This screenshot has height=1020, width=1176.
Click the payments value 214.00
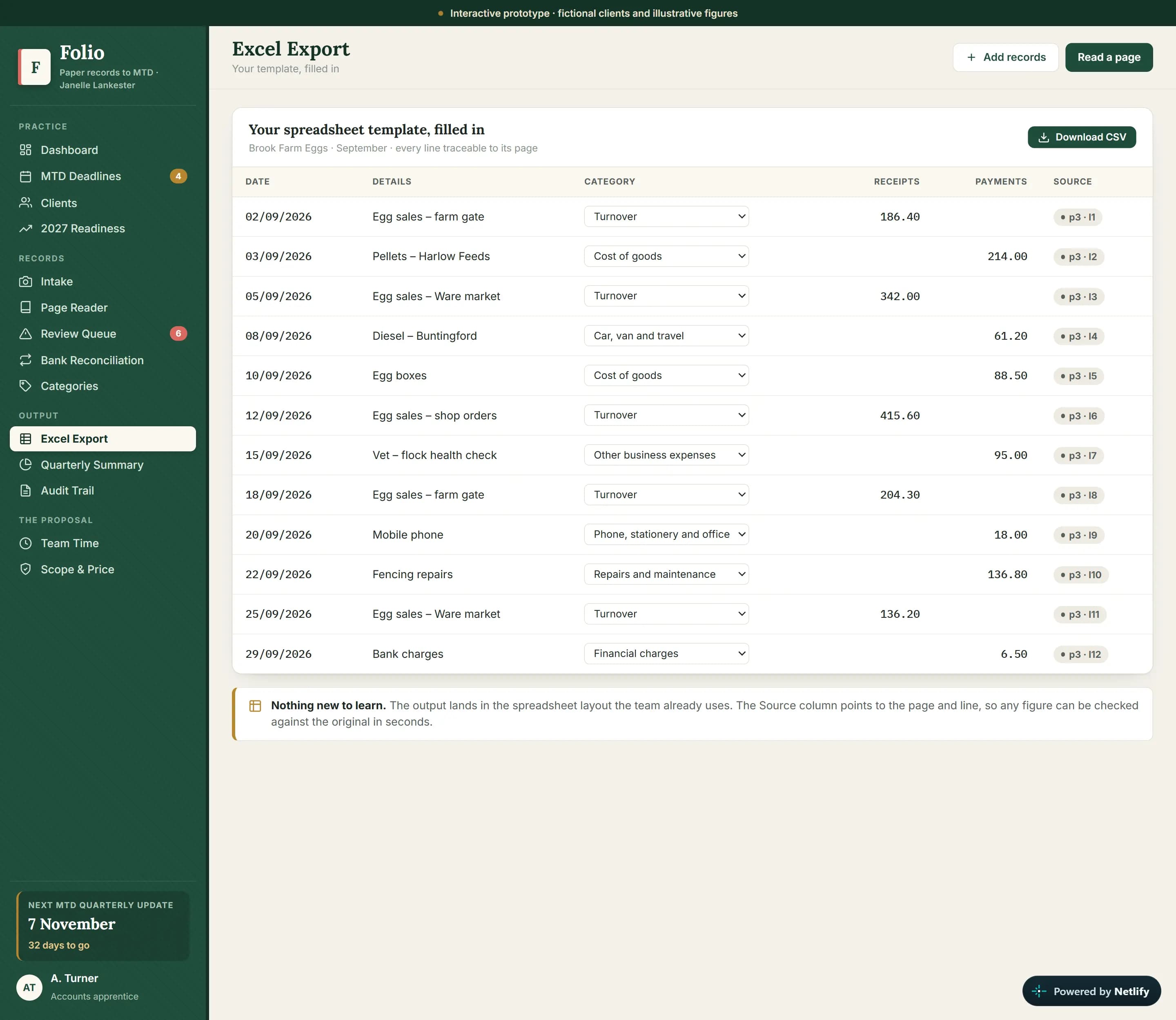click(x=1007, y=257)
